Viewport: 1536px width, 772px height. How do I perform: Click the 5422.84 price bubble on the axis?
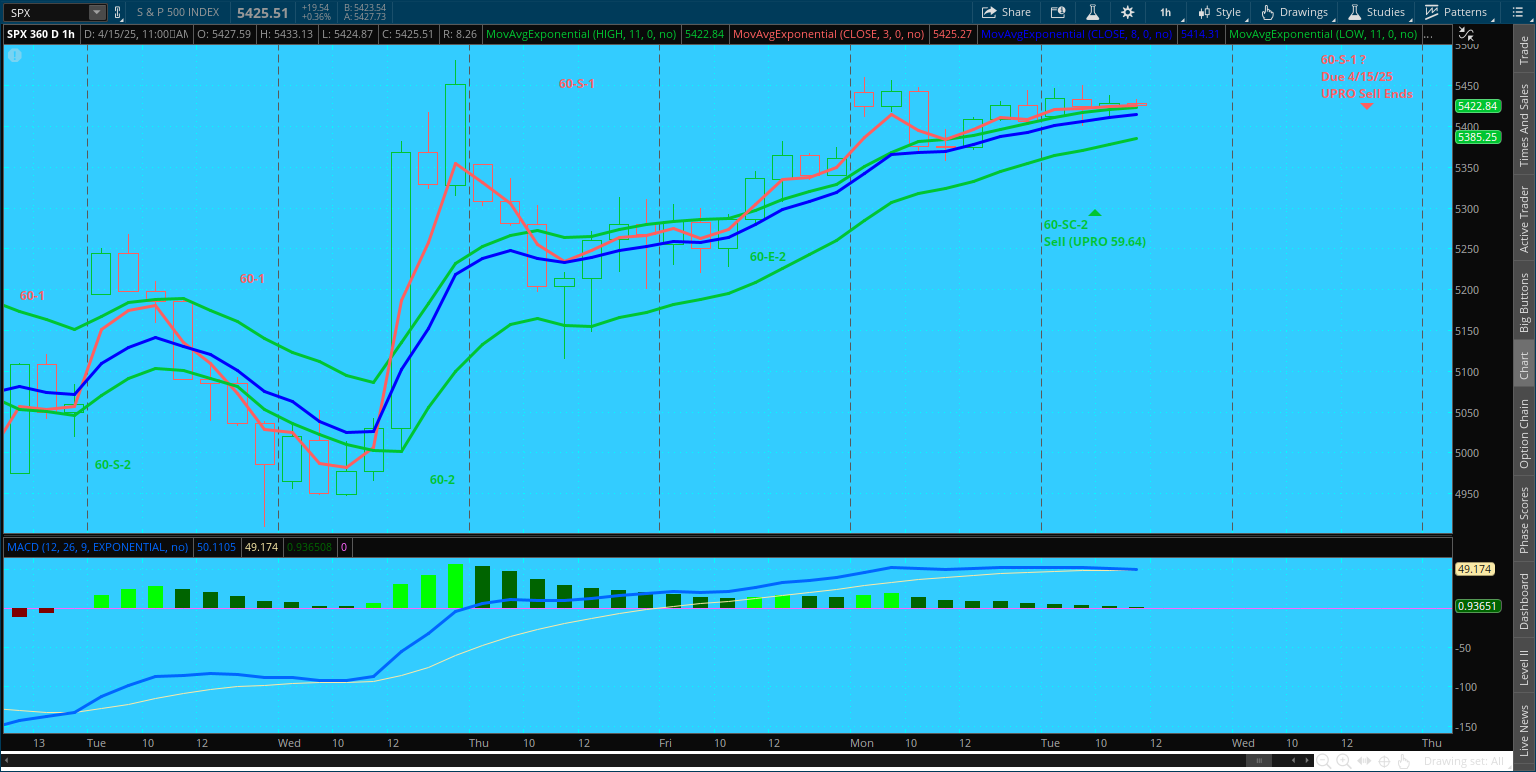pos(1477,106)
